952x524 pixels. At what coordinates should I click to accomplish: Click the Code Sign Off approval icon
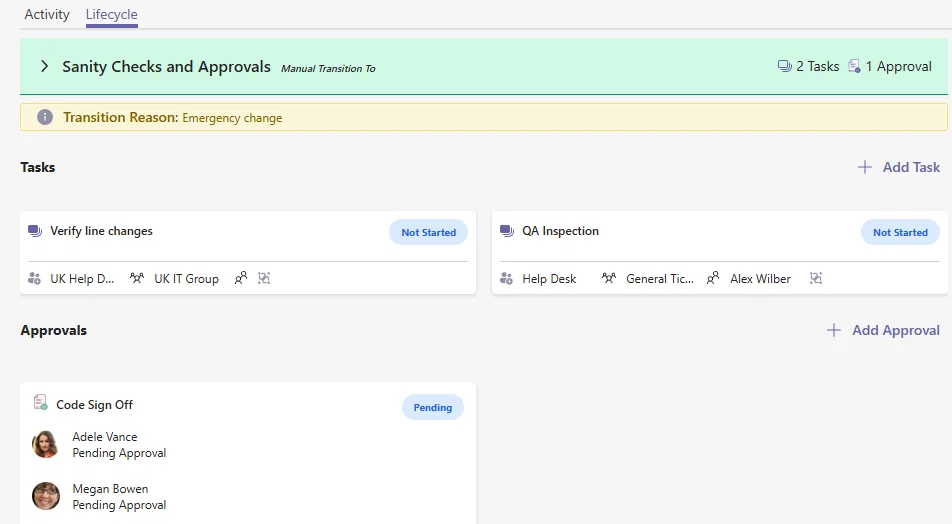pyautogui.click(x=41, y=402)
